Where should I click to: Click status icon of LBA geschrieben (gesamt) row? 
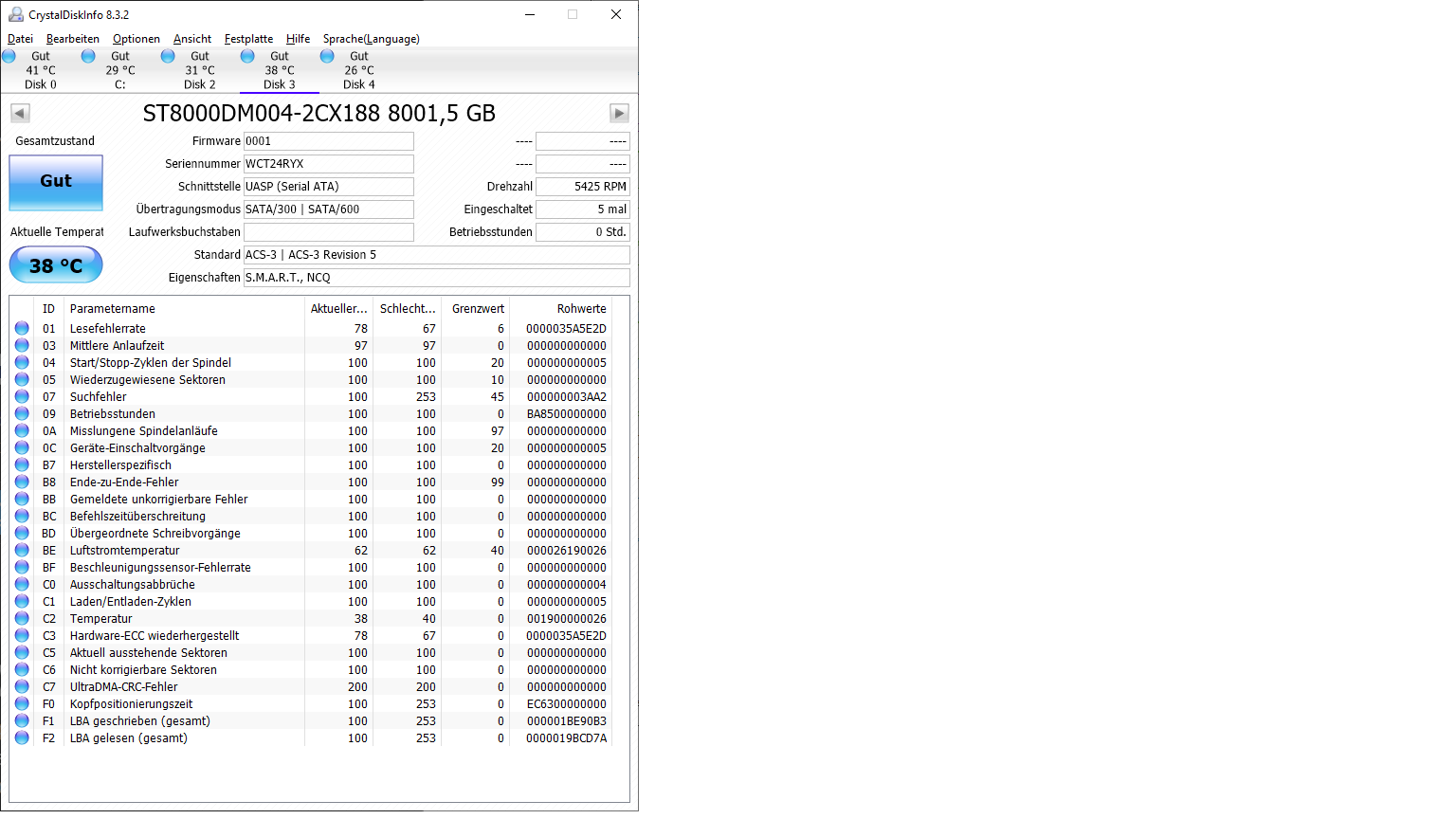(22, 720)
